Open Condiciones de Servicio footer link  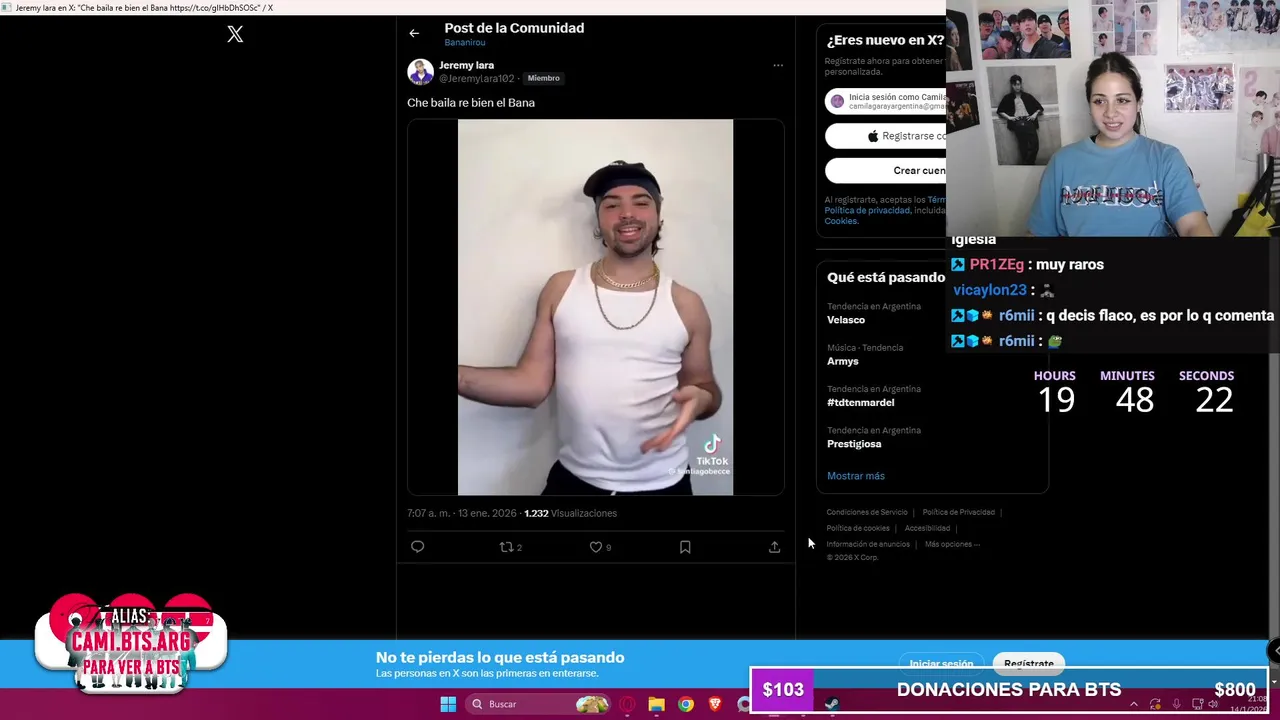pyautogui.click(x=867, y=512)
